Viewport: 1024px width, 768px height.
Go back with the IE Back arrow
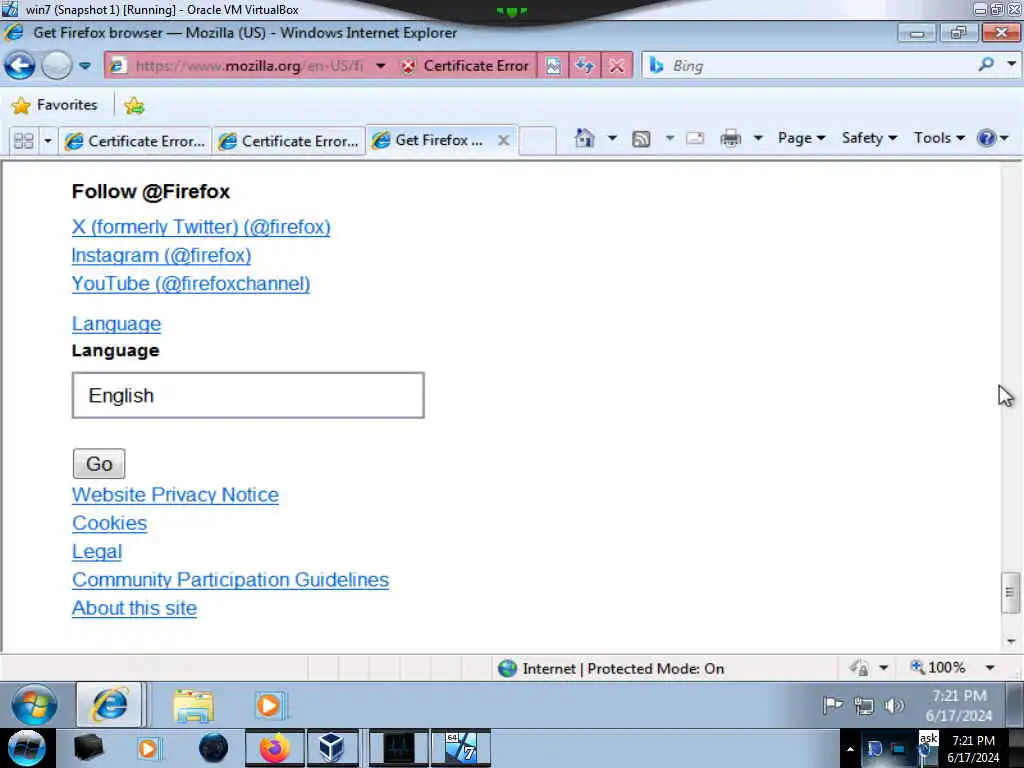click(x=20, y=65)
